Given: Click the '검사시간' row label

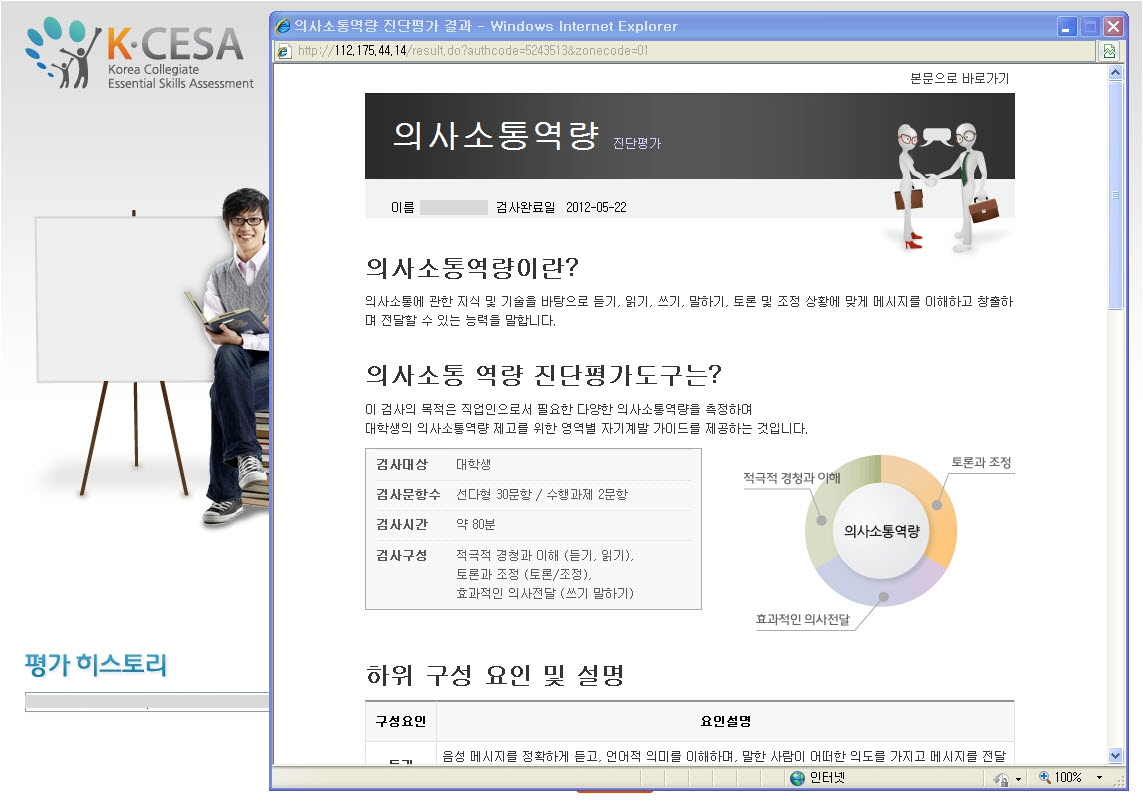Looking at the screenshot, I should tap(402, 525).
